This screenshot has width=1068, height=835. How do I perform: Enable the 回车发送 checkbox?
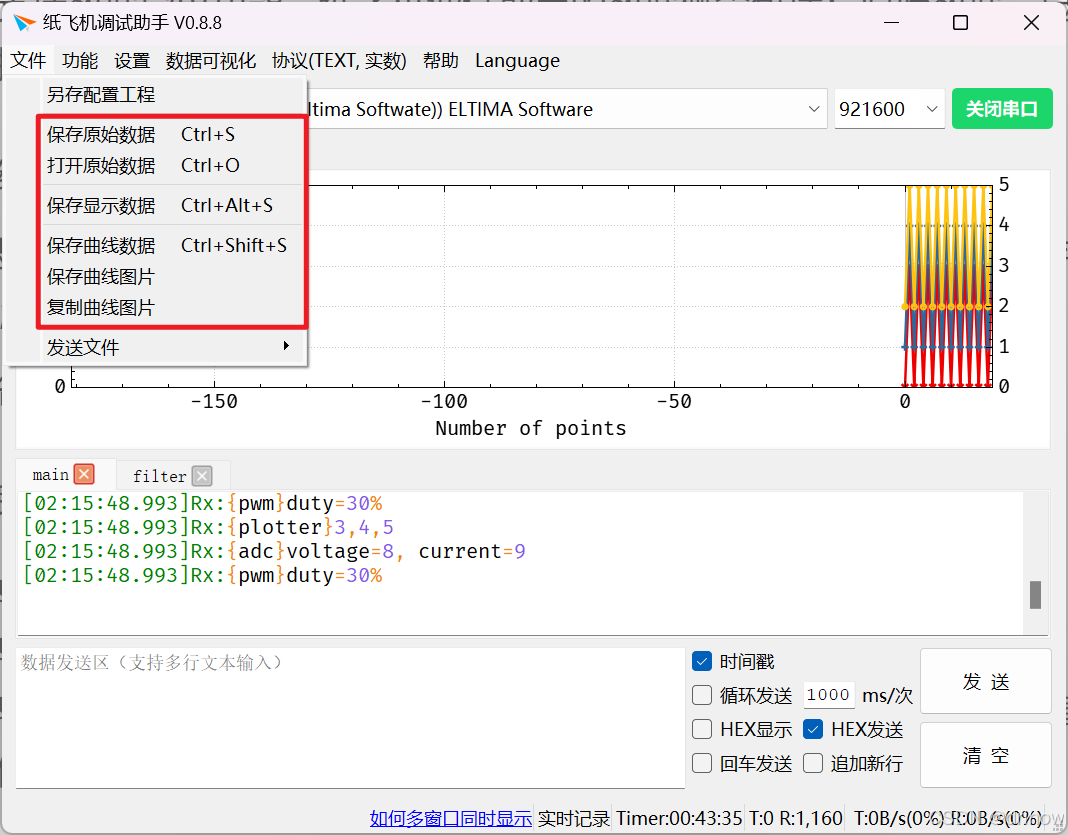tap(702, 763)
